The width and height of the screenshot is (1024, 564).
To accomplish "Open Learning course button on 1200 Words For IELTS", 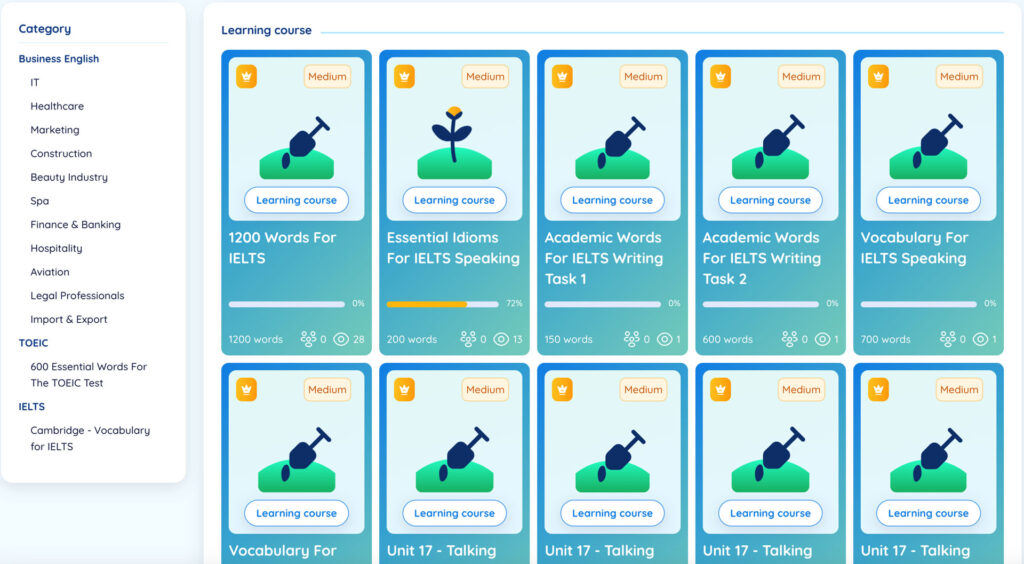I will pos(296,200).
